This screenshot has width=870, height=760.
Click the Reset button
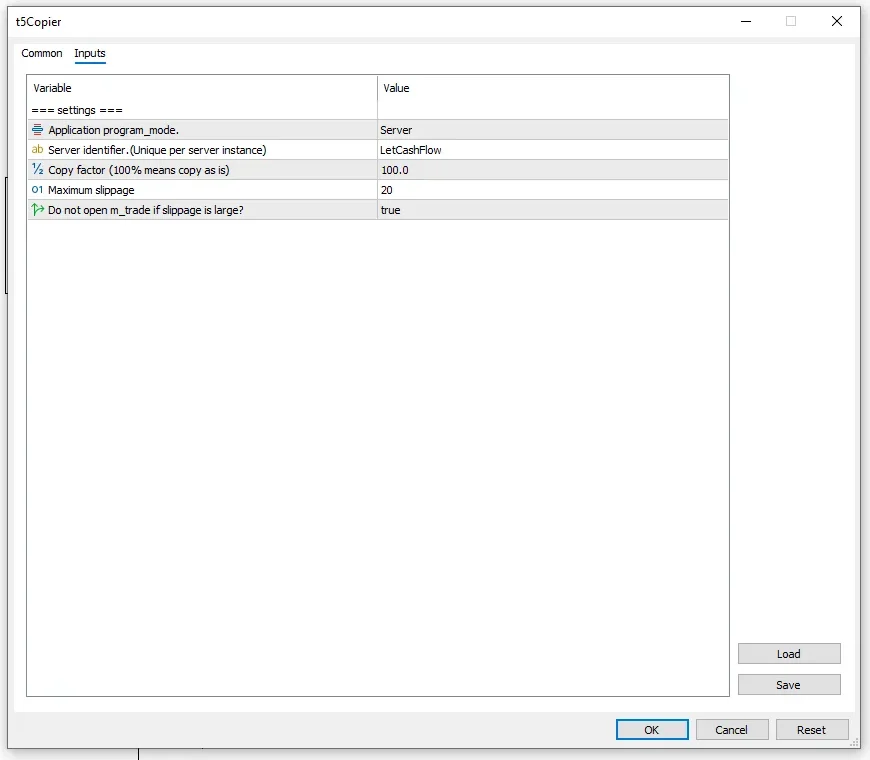(811, 729)
